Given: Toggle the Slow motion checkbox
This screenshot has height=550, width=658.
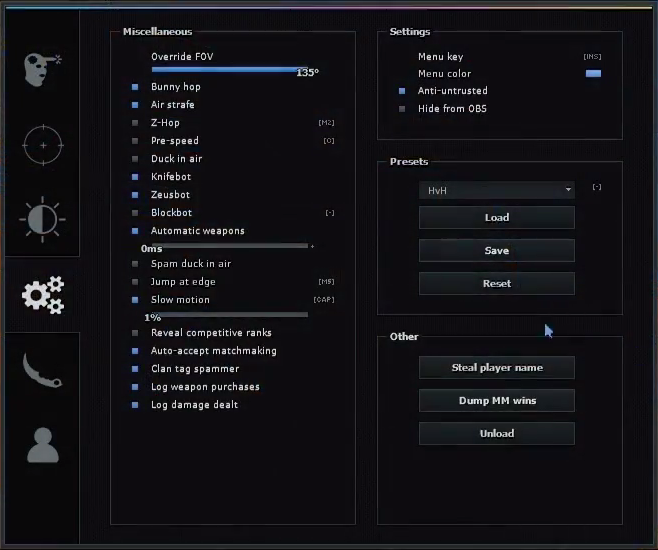Looking at the screenshot, I should tap(135, 300).
